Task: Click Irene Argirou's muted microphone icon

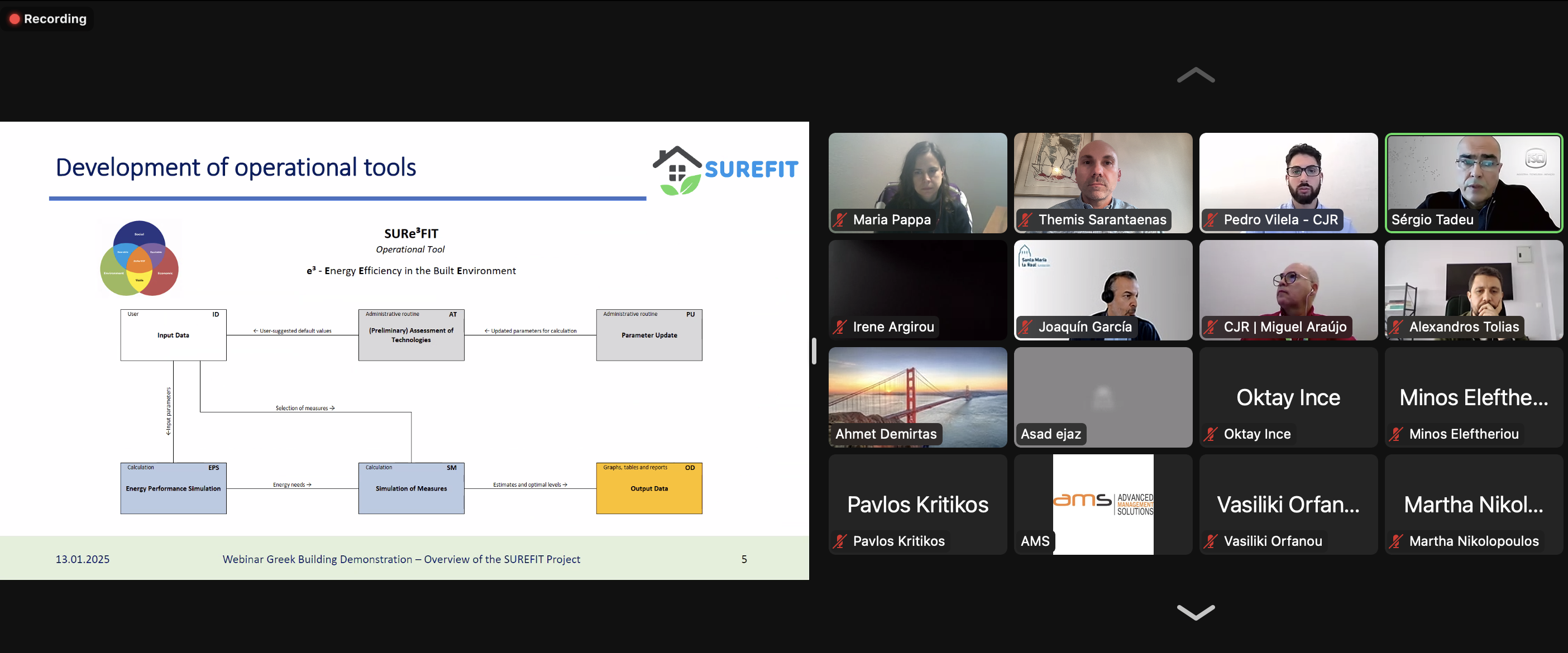Action: [x=840, y=327]
